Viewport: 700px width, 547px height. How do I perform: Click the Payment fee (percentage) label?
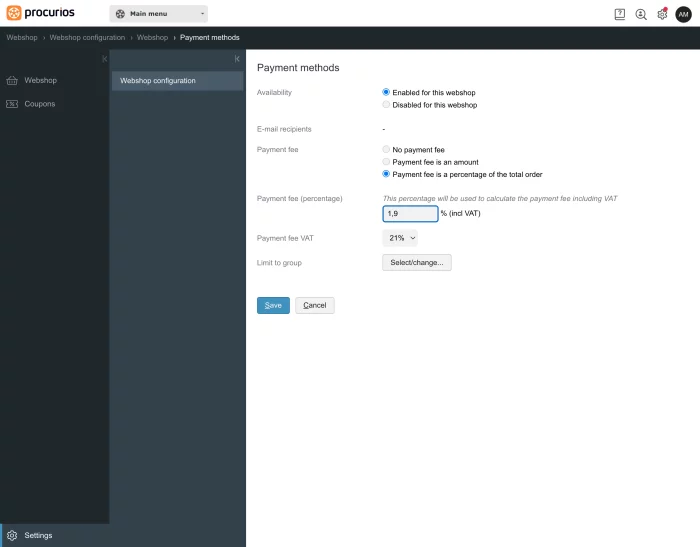(x=300, y=199)
